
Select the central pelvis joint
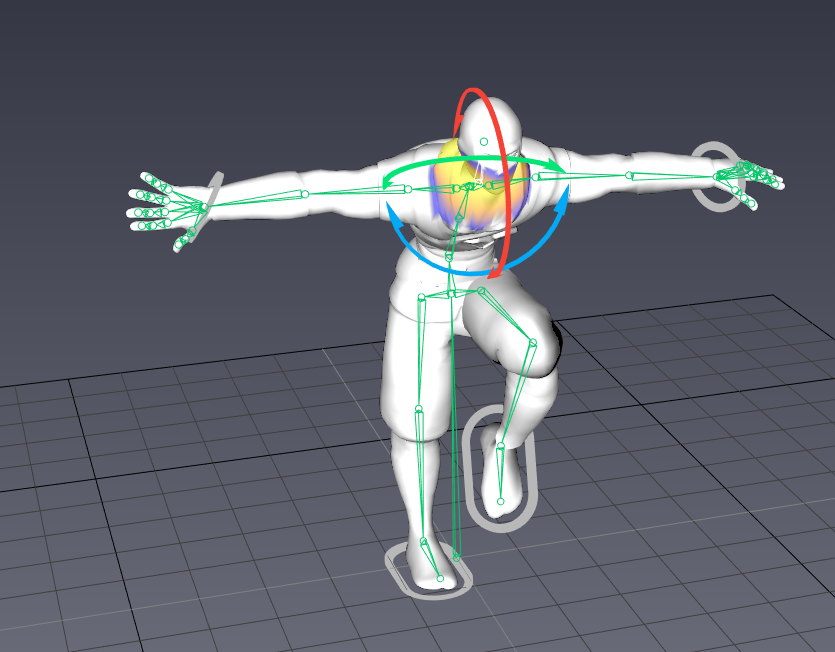point(452,294)
